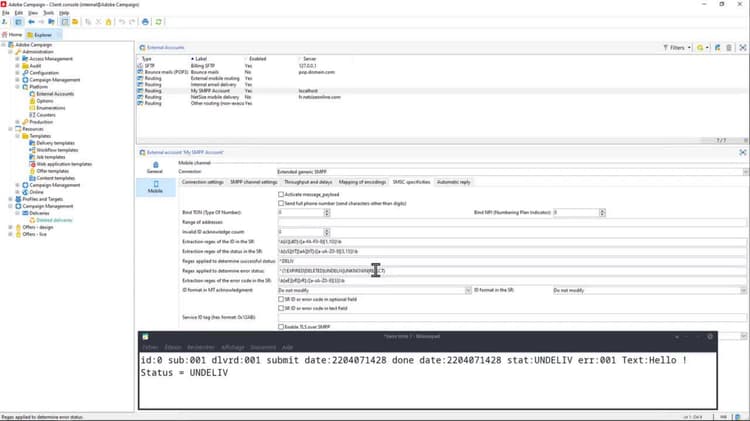The width and height of the screenshot is (750, 421).
Task: Open the SMPP channel settings tab
Action: [254, 182]
